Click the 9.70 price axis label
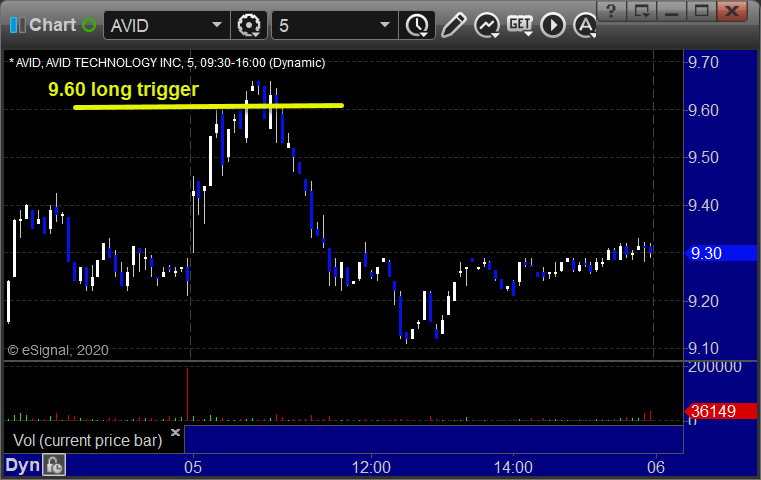 click(x=703, y=62)
